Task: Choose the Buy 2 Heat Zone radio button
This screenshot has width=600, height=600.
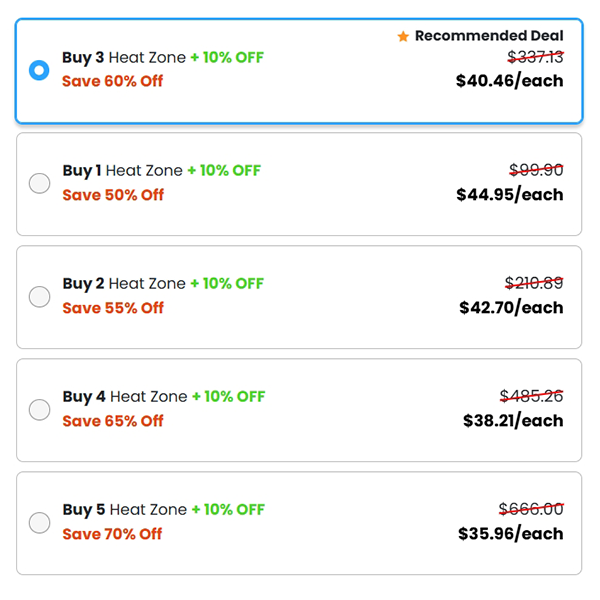Action: tap(39, 296)
